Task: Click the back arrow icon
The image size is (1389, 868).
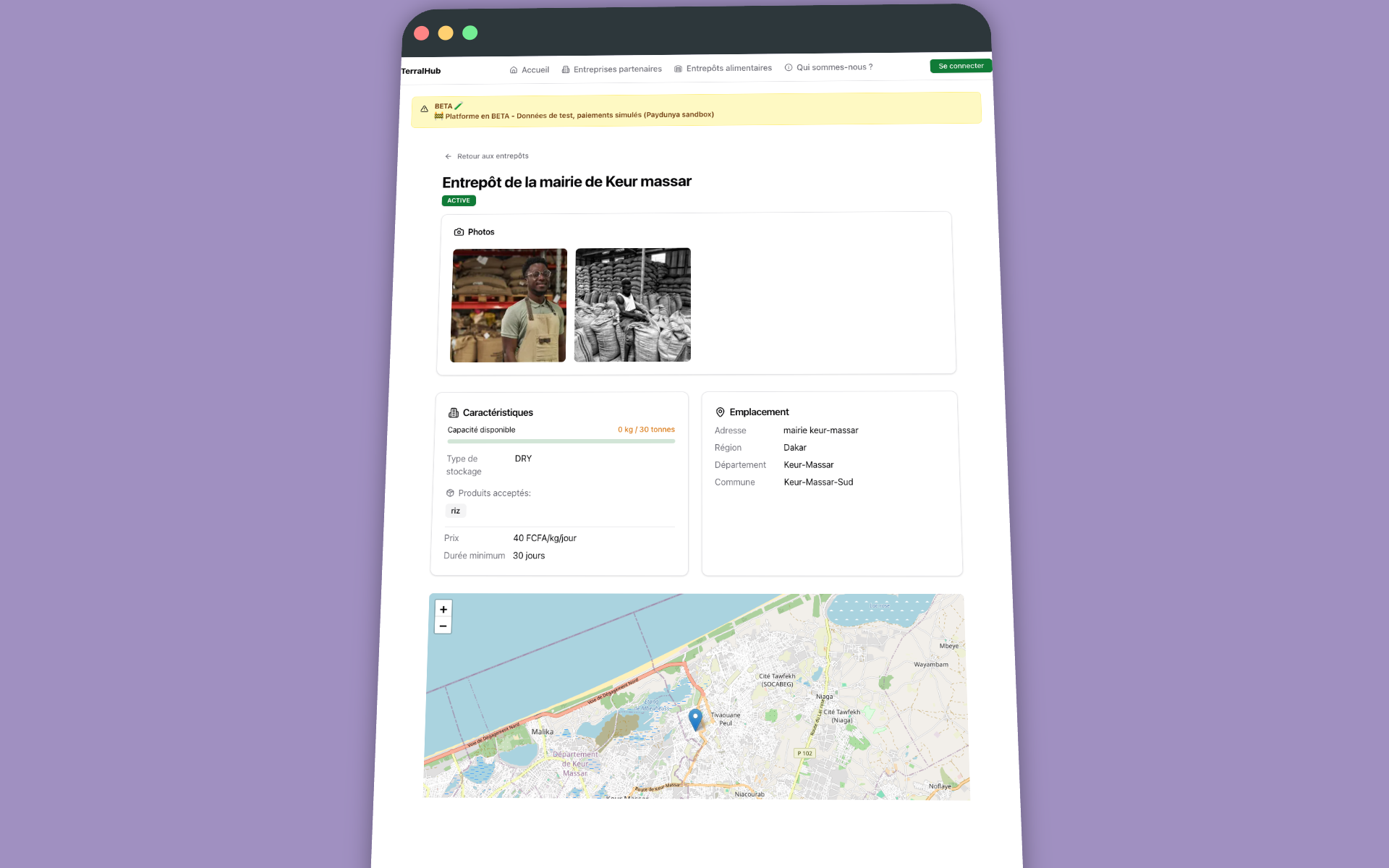Action: coord(449,156)
